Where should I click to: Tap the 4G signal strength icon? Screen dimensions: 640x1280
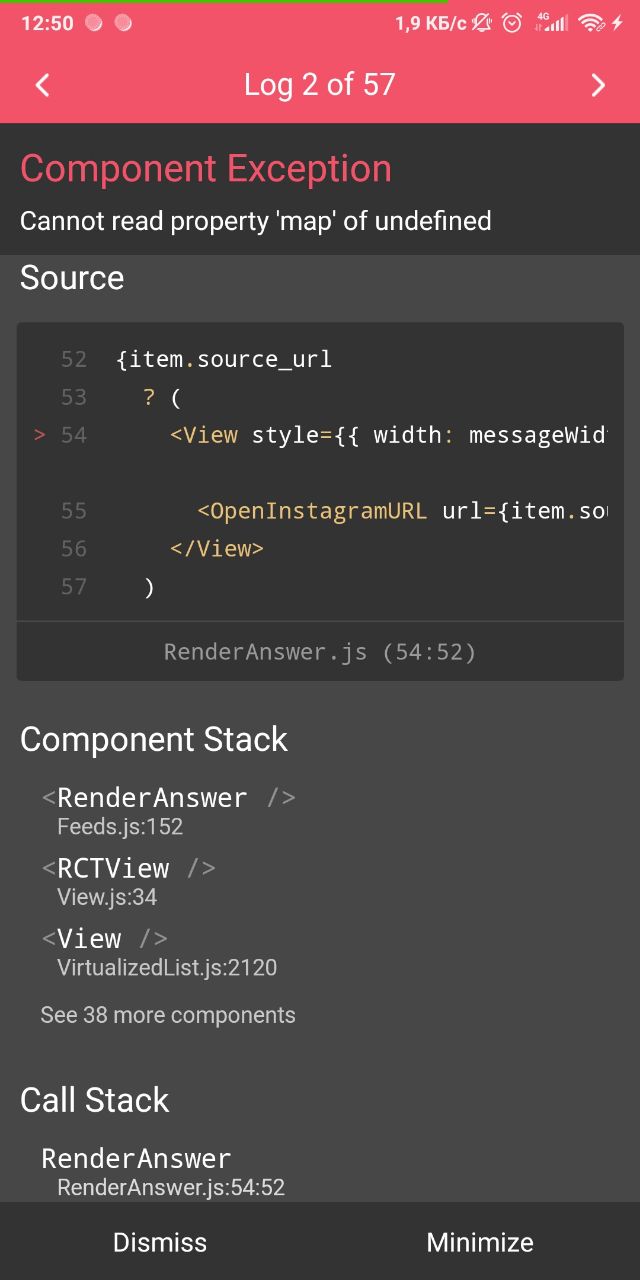coord(552,23)
